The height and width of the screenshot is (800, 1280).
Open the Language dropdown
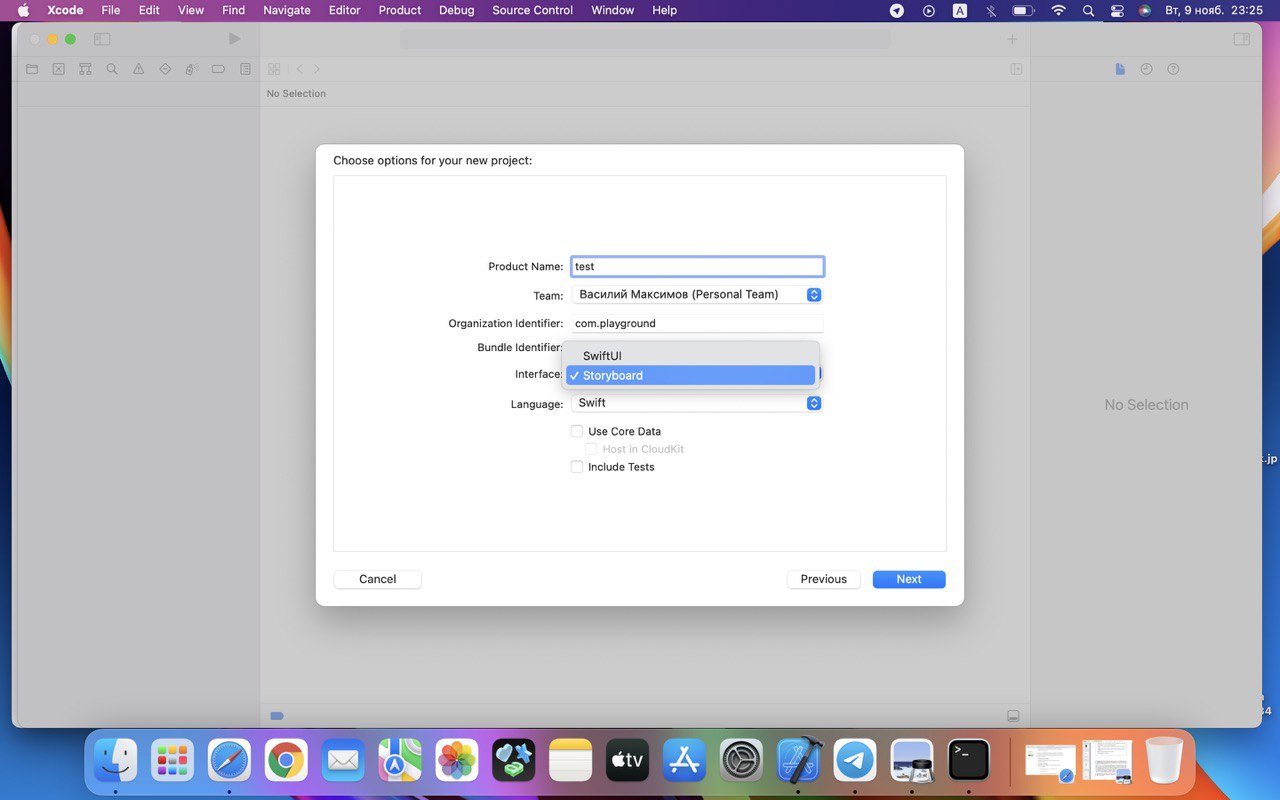pos(697,403)
